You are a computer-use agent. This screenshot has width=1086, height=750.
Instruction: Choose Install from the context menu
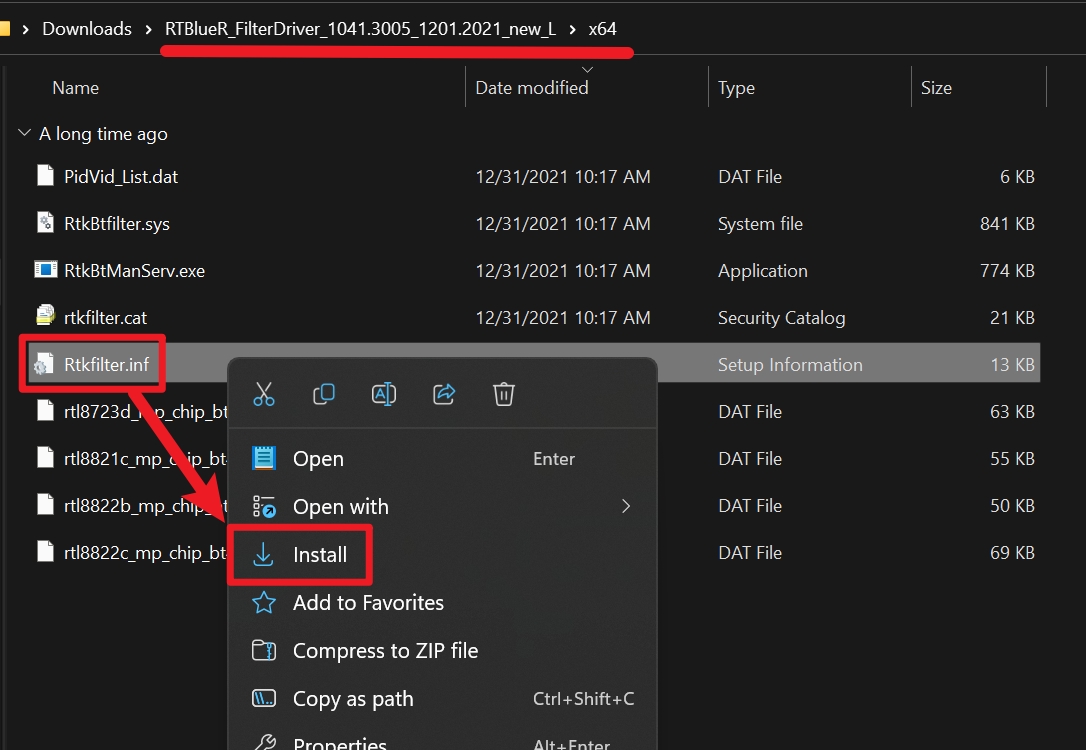319,554
